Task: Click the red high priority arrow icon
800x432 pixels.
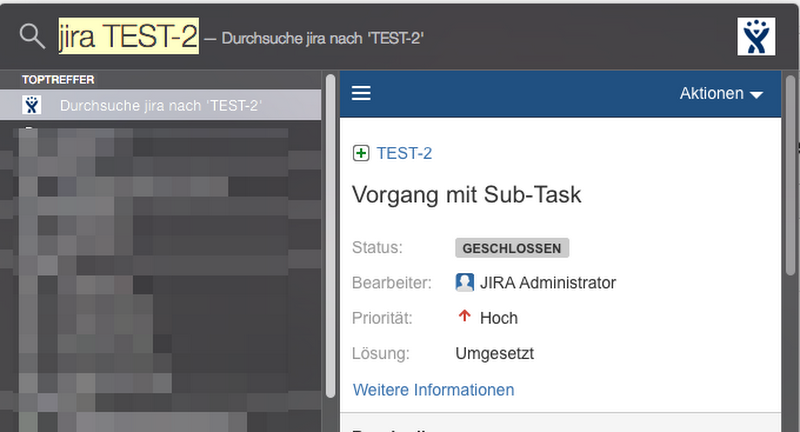Action: [x=464, y=316]
